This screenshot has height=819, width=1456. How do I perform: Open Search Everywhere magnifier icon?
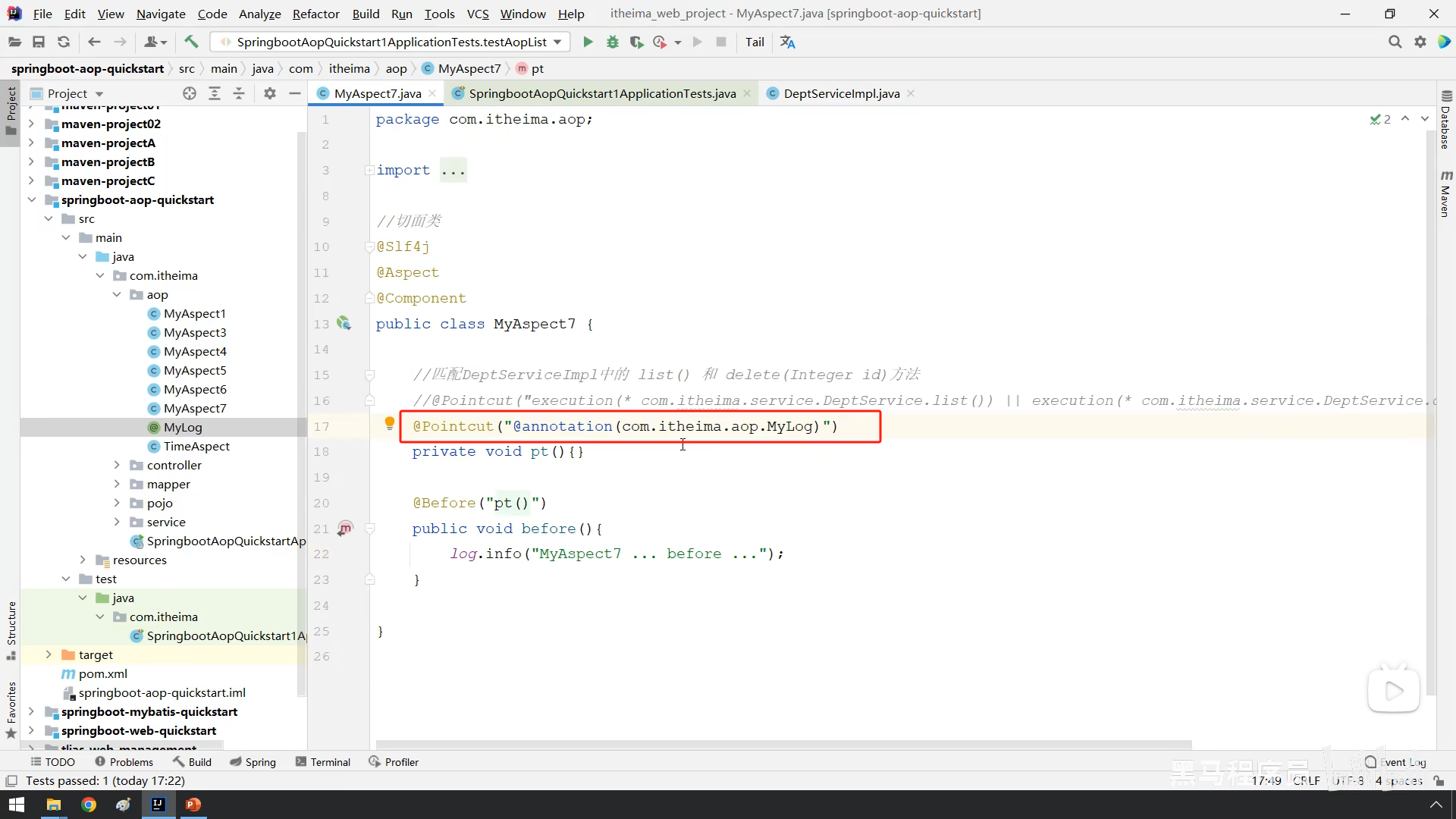(1395, 42)
